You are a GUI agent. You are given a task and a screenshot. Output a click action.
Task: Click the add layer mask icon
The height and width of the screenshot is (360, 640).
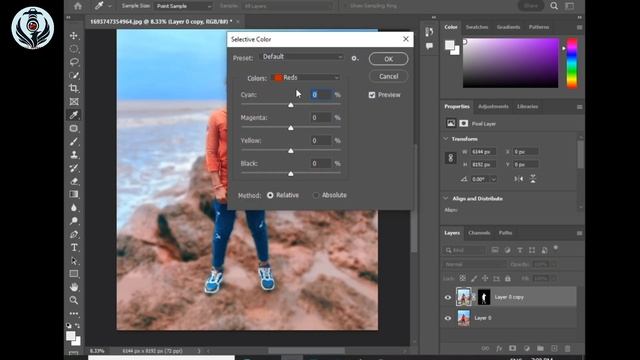(x=513, y=348)
